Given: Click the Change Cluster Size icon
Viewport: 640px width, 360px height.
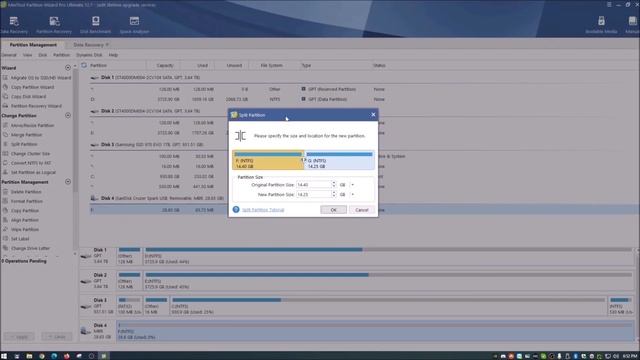Looking at the screenshot, I should tap(5, 153).
